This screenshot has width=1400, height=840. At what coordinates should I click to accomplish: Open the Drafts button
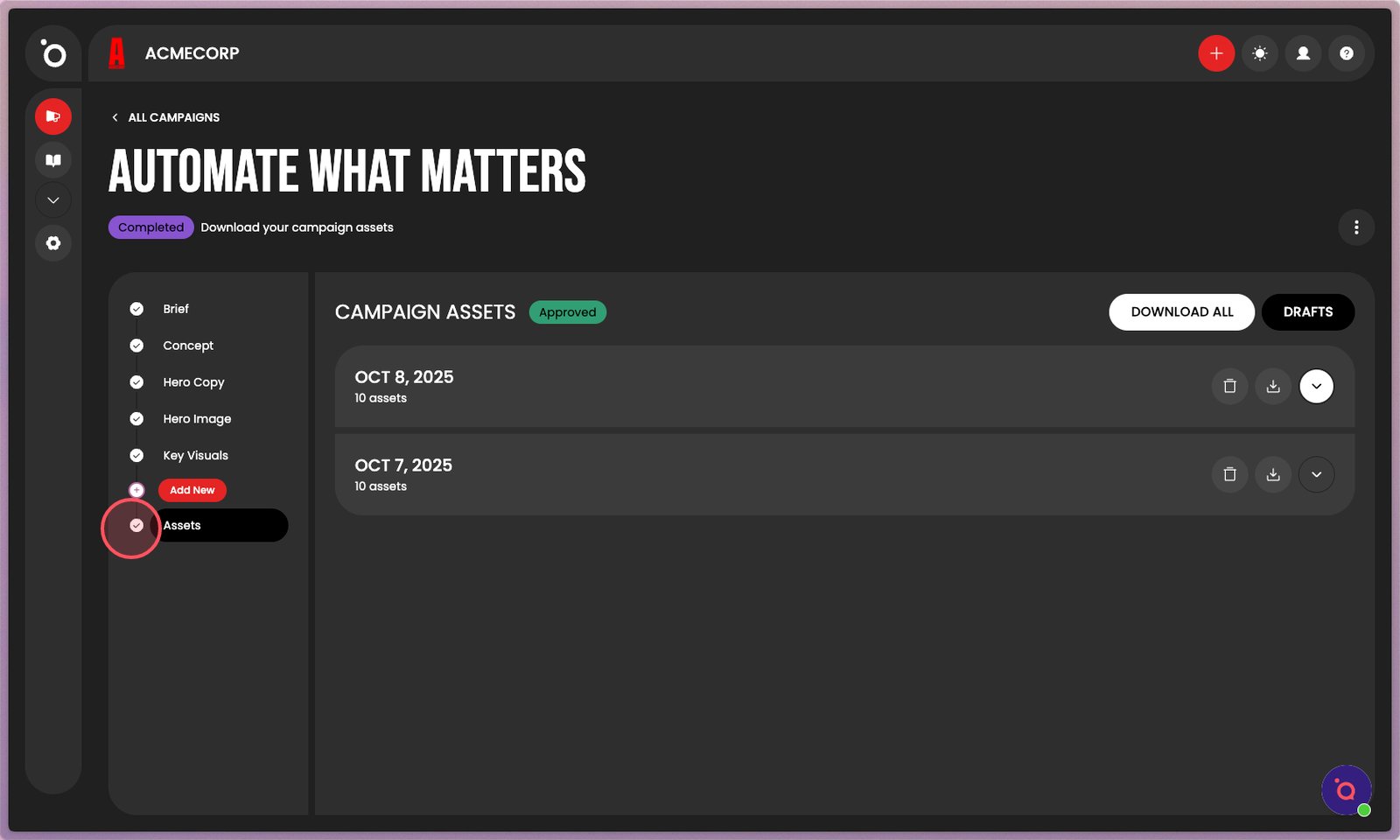tap(1307, 312)
